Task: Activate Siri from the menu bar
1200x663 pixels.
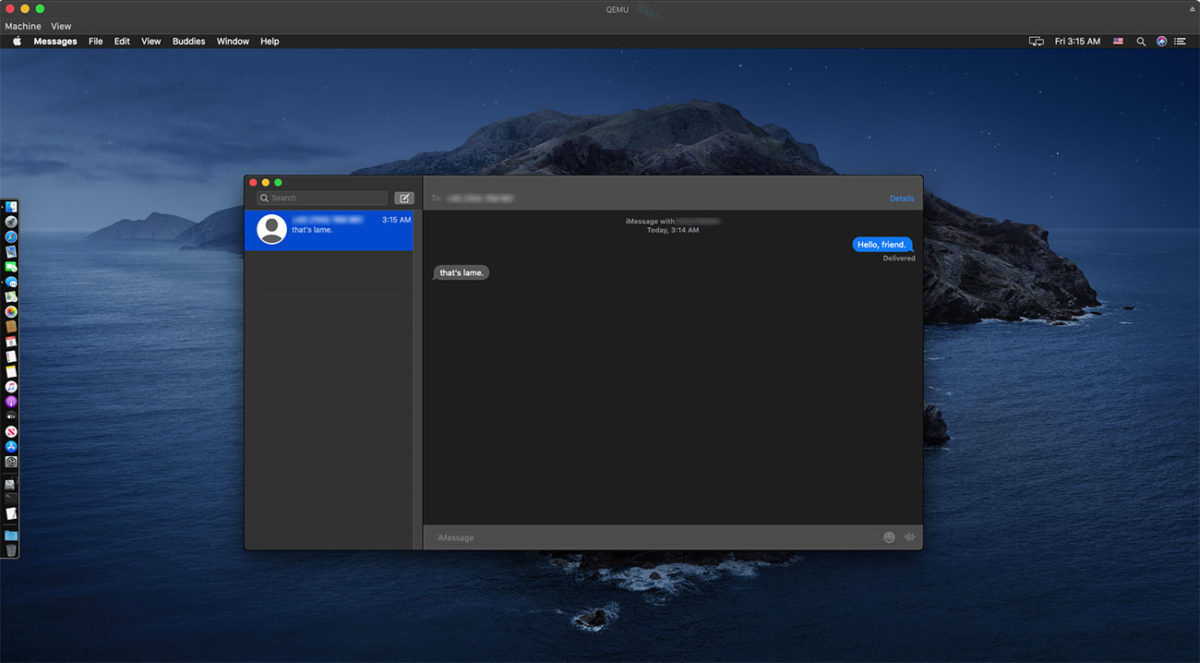Action: click(x=1161, y=42)
